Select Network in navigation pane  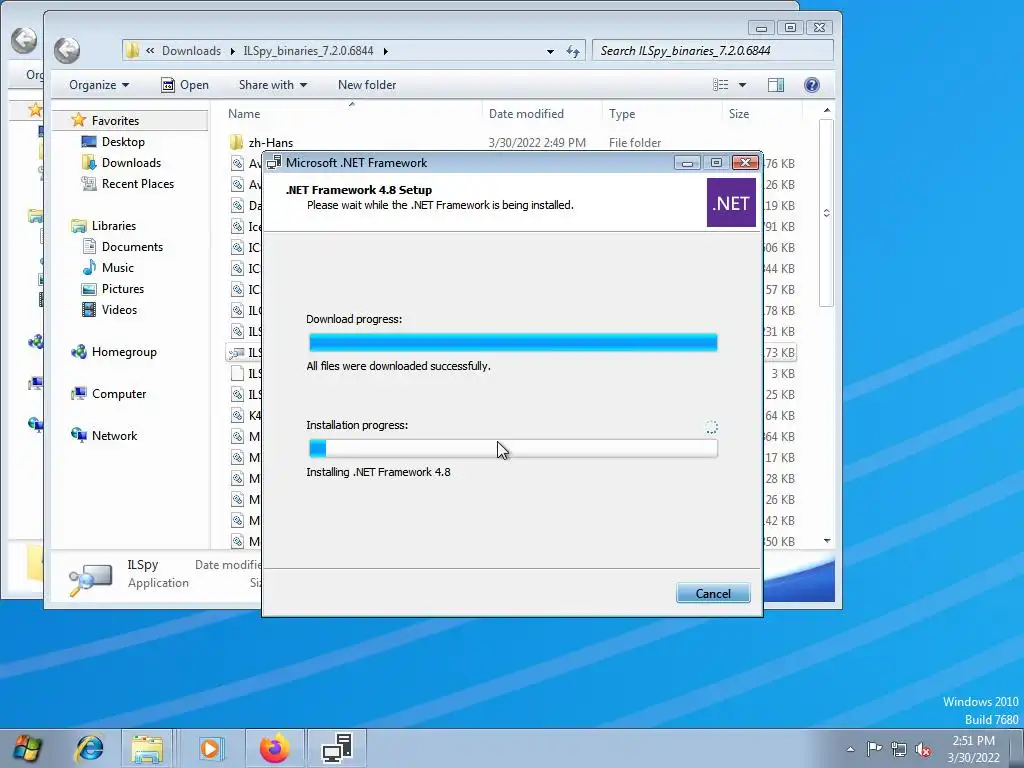tap(114, 436)
